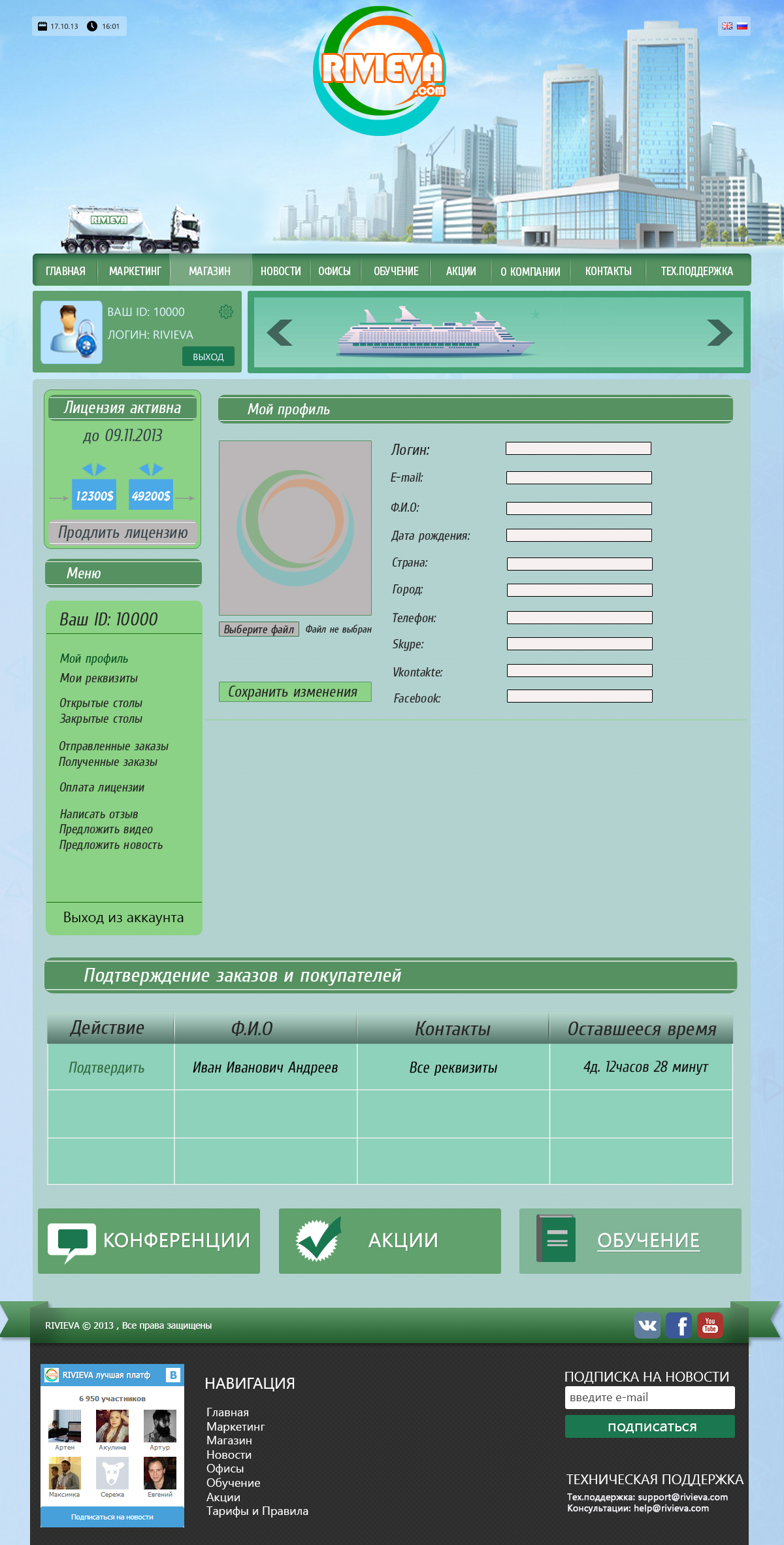Click the RIVIEVA.com logo
Image resolution: width=784 pixels, height=1545 pixels.
point(380,71)
